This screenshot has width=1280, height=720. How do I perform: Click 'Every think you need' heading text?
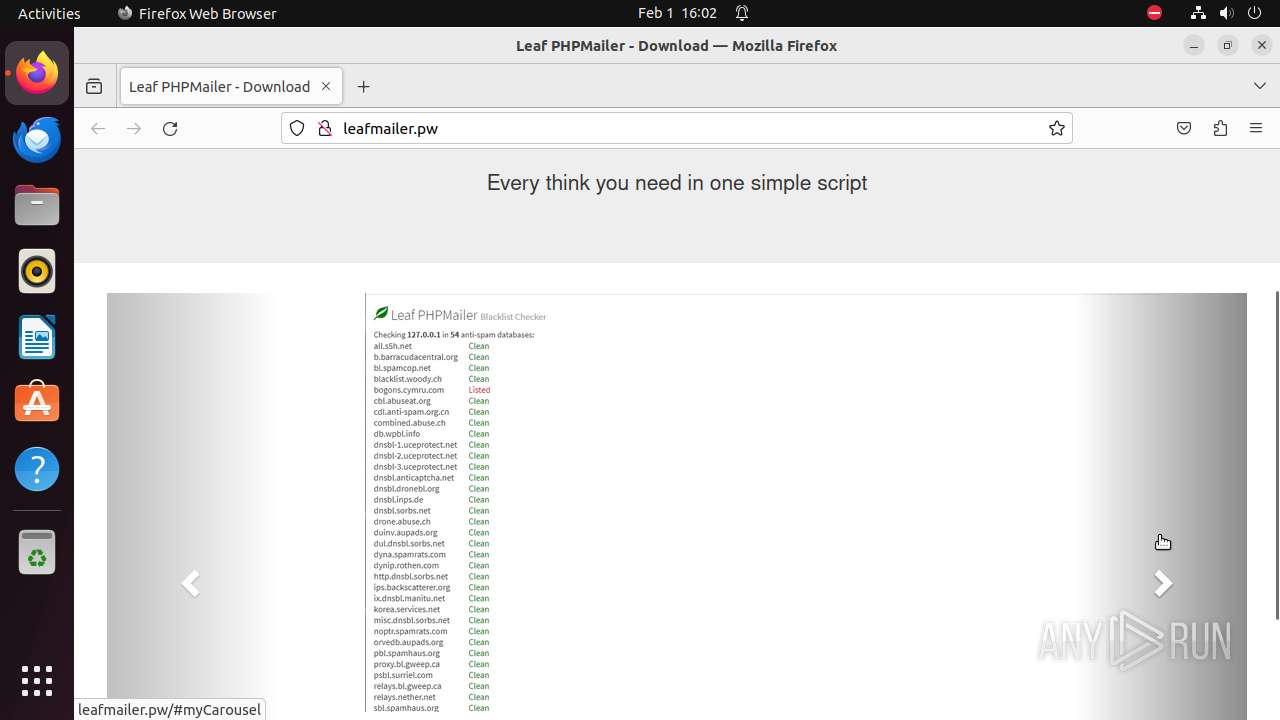point(677,183)
